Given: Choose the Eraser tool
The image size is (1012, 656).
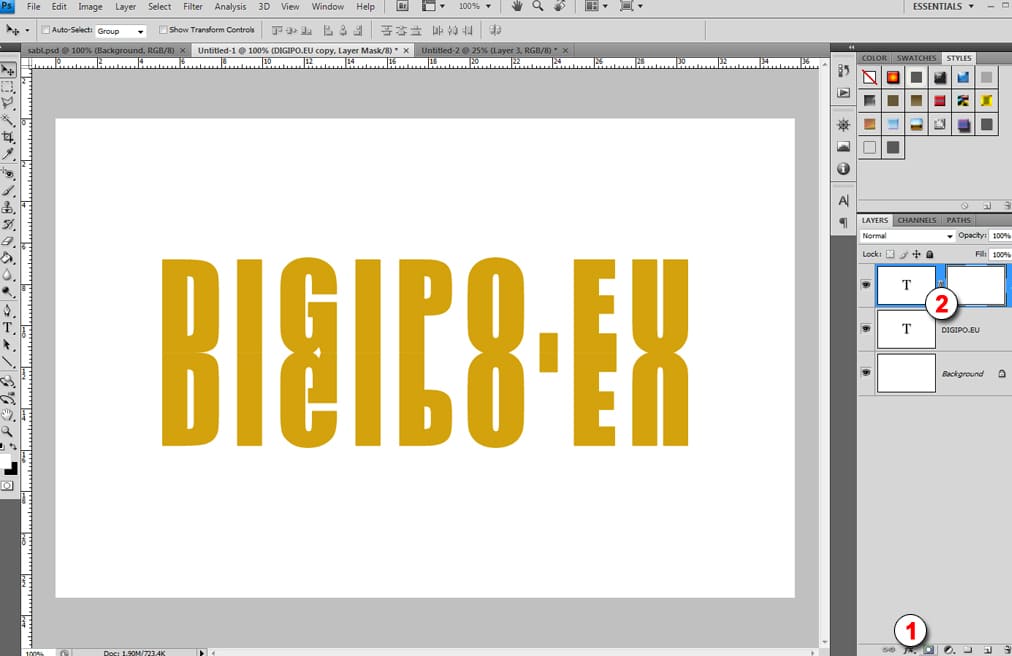Looking at the screenshot, I should [8, 241].
